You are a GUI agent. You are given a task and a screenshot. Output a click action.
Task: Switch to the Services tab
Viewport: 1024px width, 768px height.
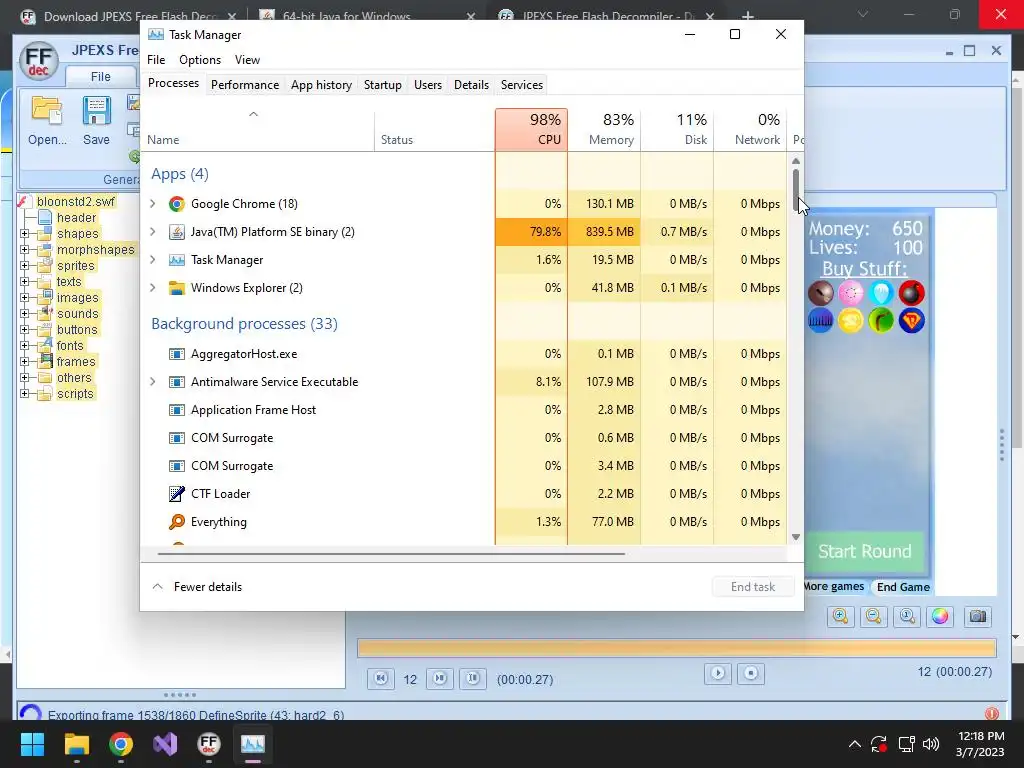tap(522, 85)
